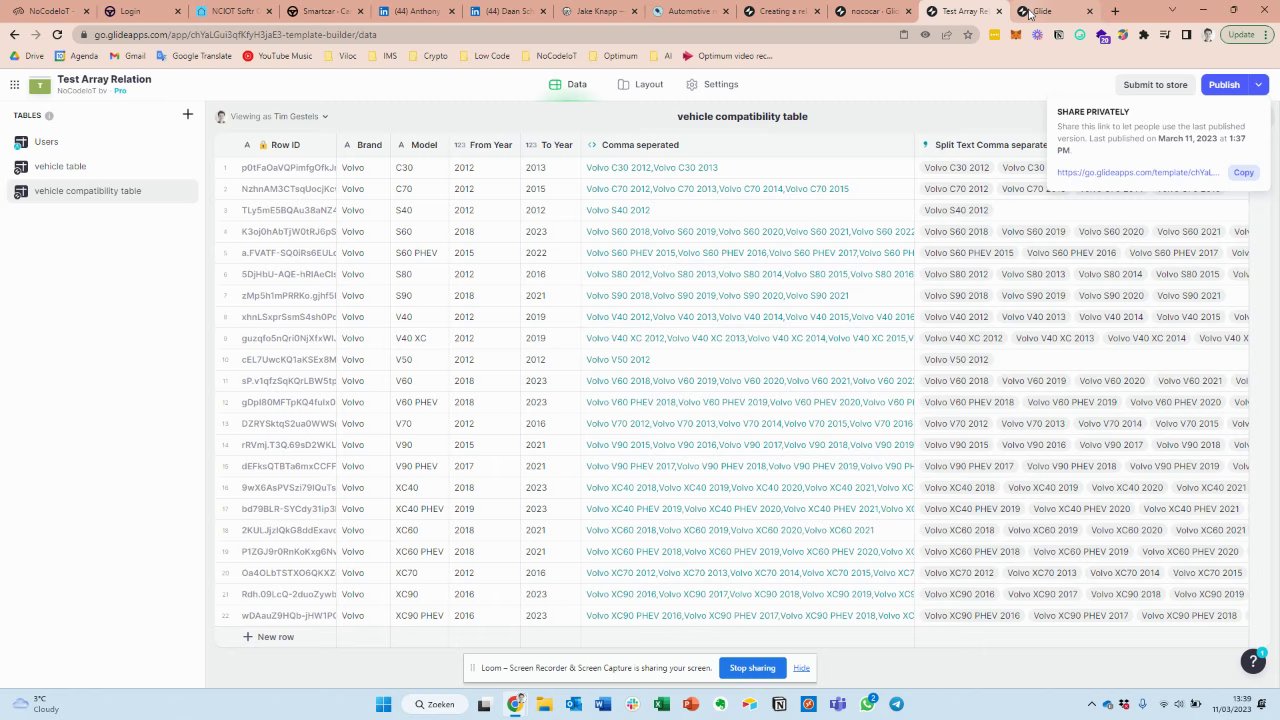Image resolution: width=1280 pixels, height=720 pixels.
Task: Open the Crypto bookmarks folder
Action: [x=427, y=56]
